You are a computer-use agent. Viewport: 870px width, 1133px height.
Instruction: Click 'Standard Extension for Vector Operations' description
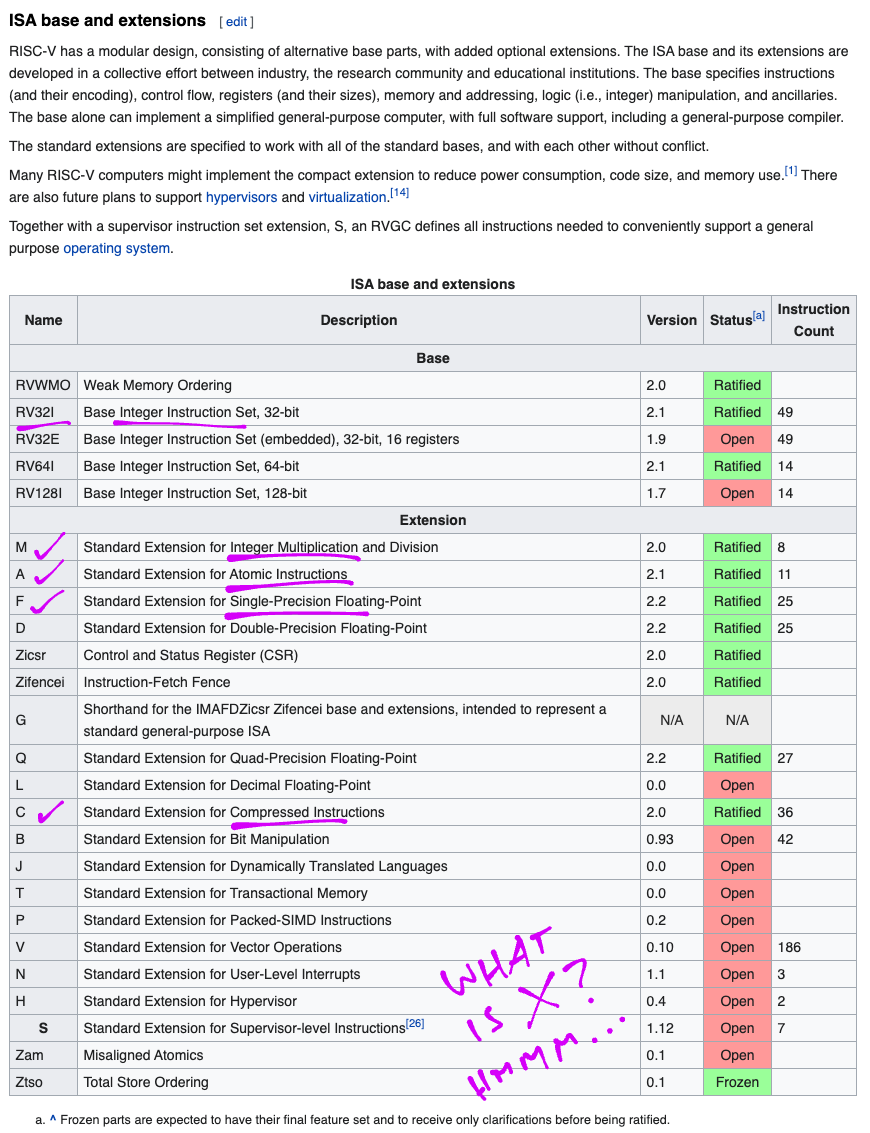coord(212,947)
